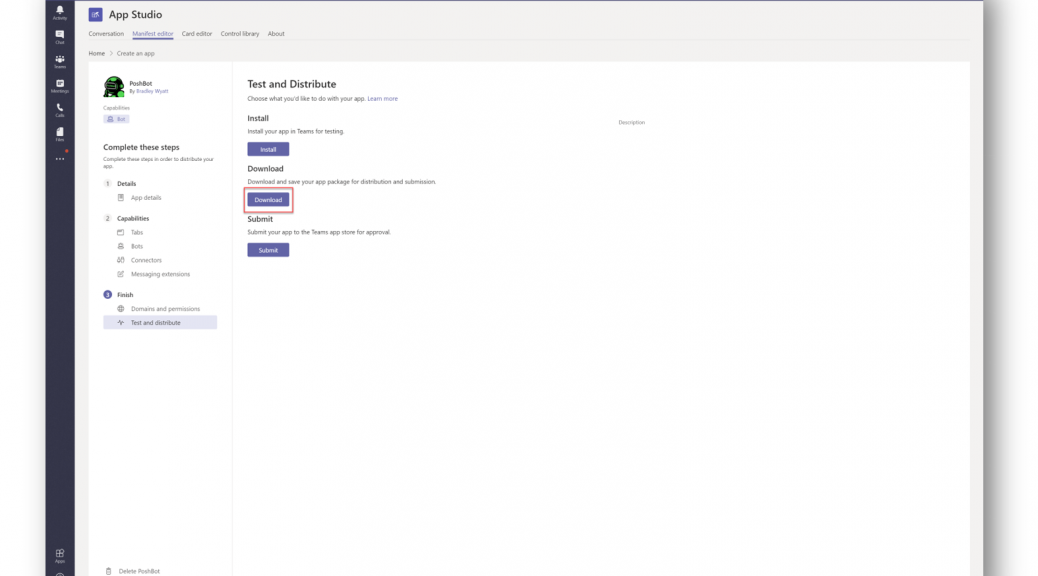Click the Complete these steps heading
Viewport: 1038px width, 576px height.
click(141, 147)
